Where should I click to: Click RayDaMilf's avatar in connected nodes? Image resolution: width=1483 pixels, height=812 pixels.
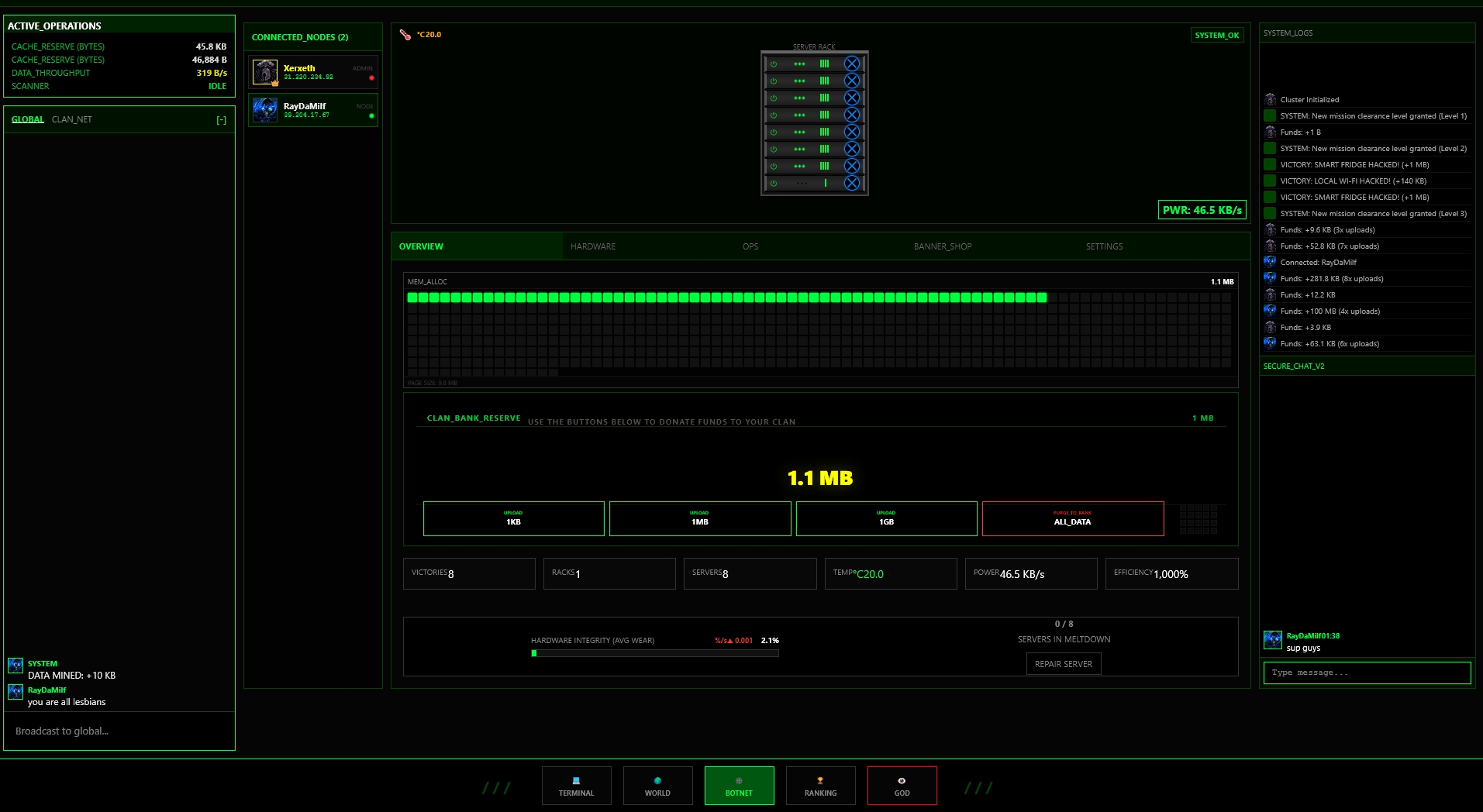(x=265, y=110)
